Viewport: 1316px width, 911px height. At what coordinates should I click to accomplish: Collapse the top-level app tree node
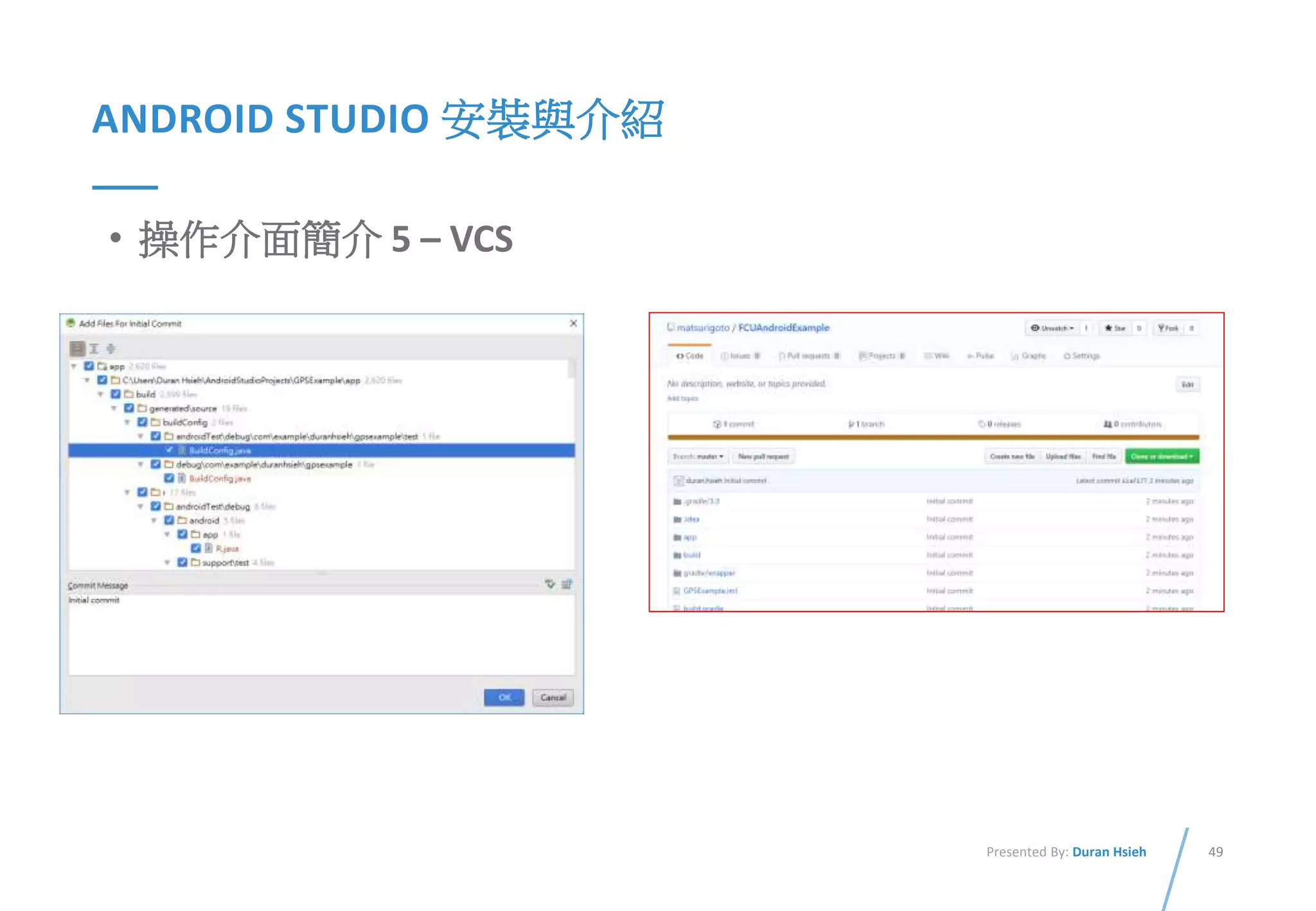pos(74,366)
